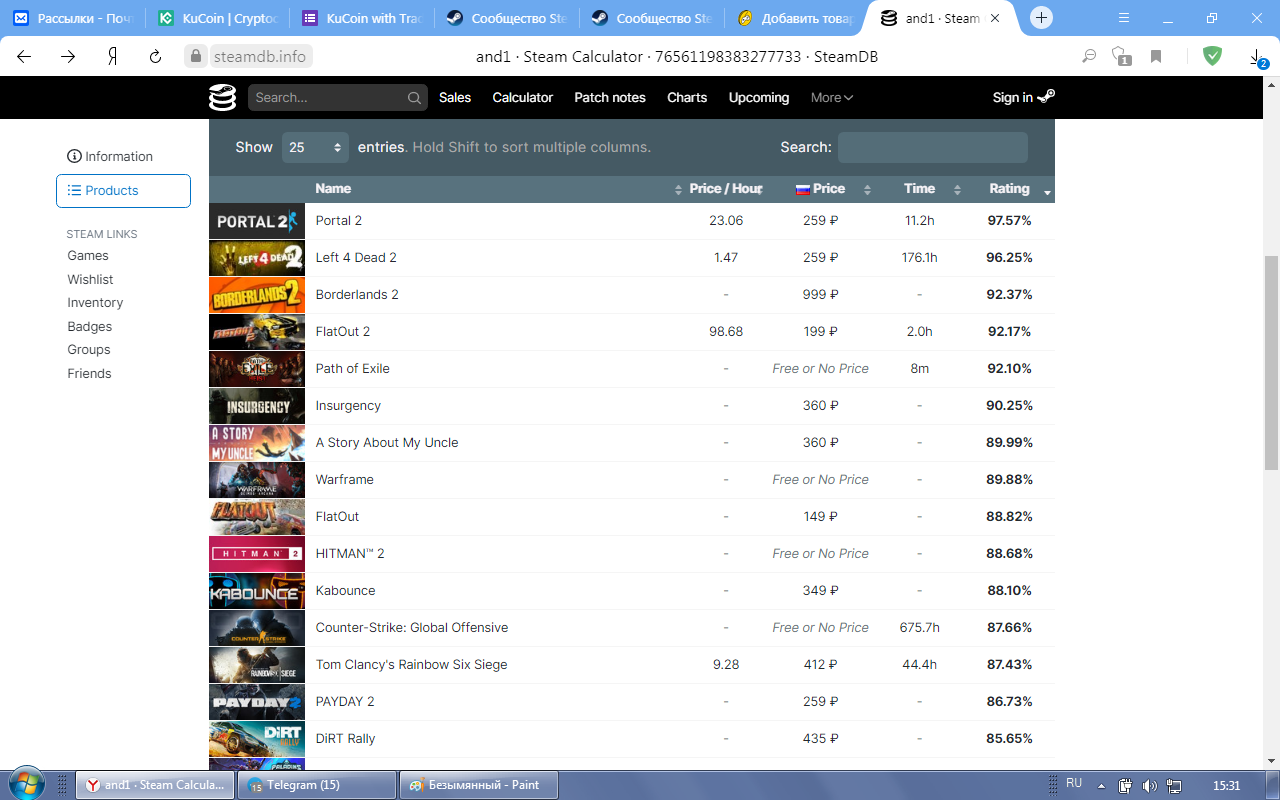
Task: Open Tom Clancy's Rainbow Six Siege link
Action: click(x=411, y=665)
